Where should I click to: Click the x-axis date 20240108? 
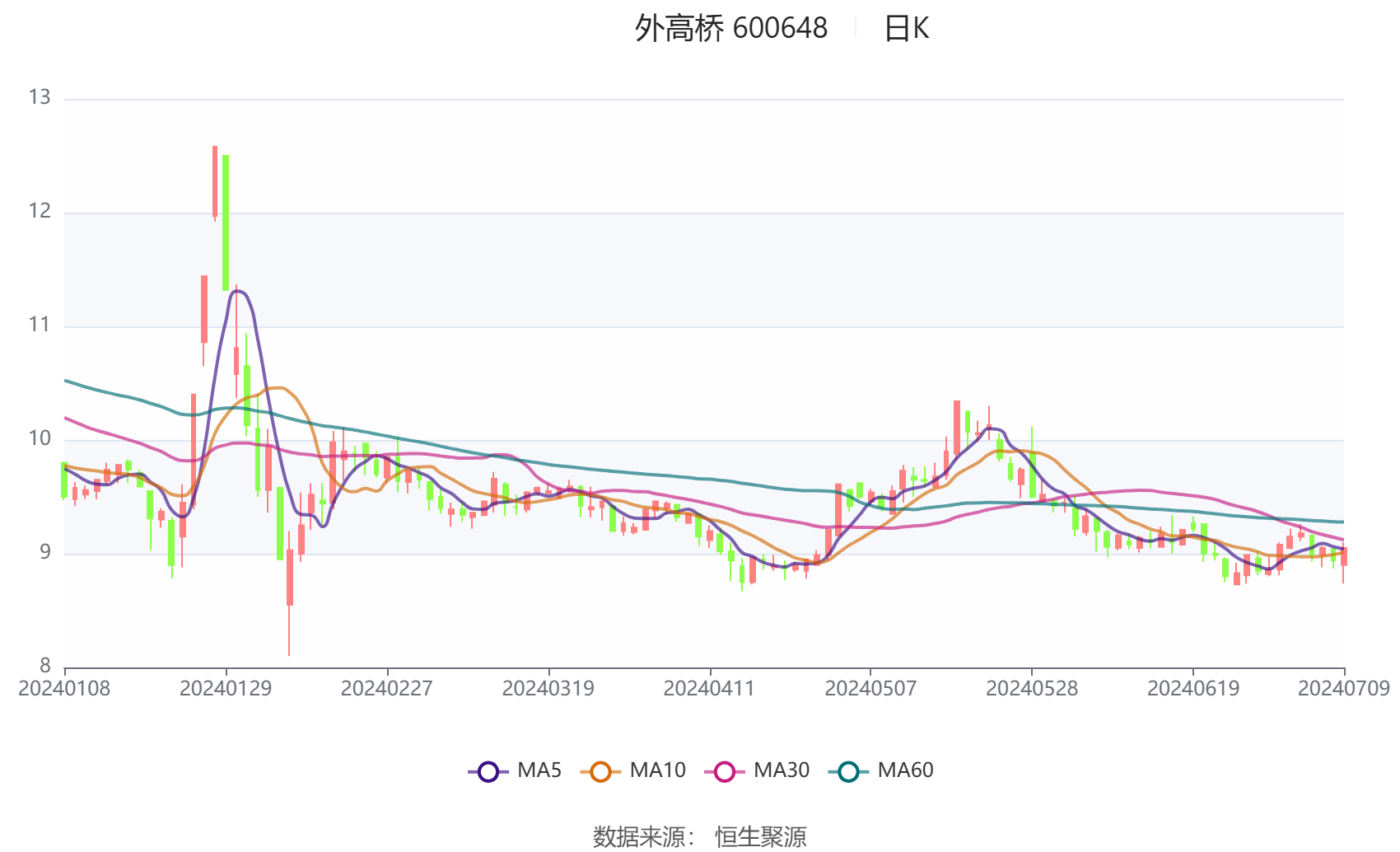point(64,689)
